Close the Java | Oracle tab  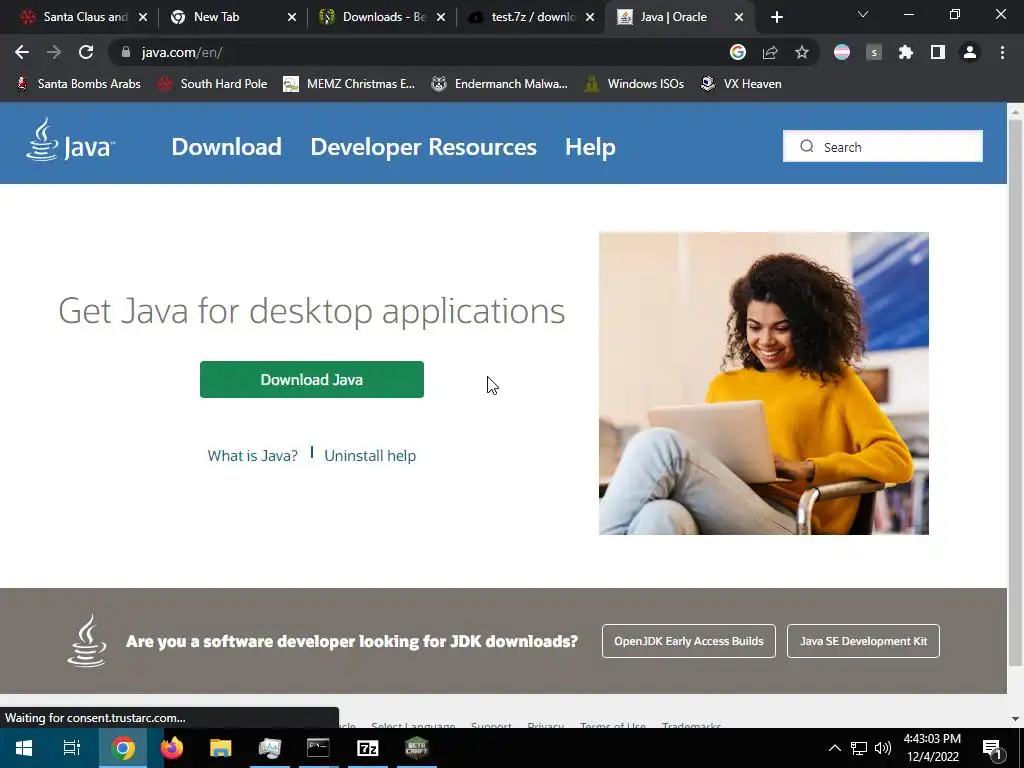739,17
